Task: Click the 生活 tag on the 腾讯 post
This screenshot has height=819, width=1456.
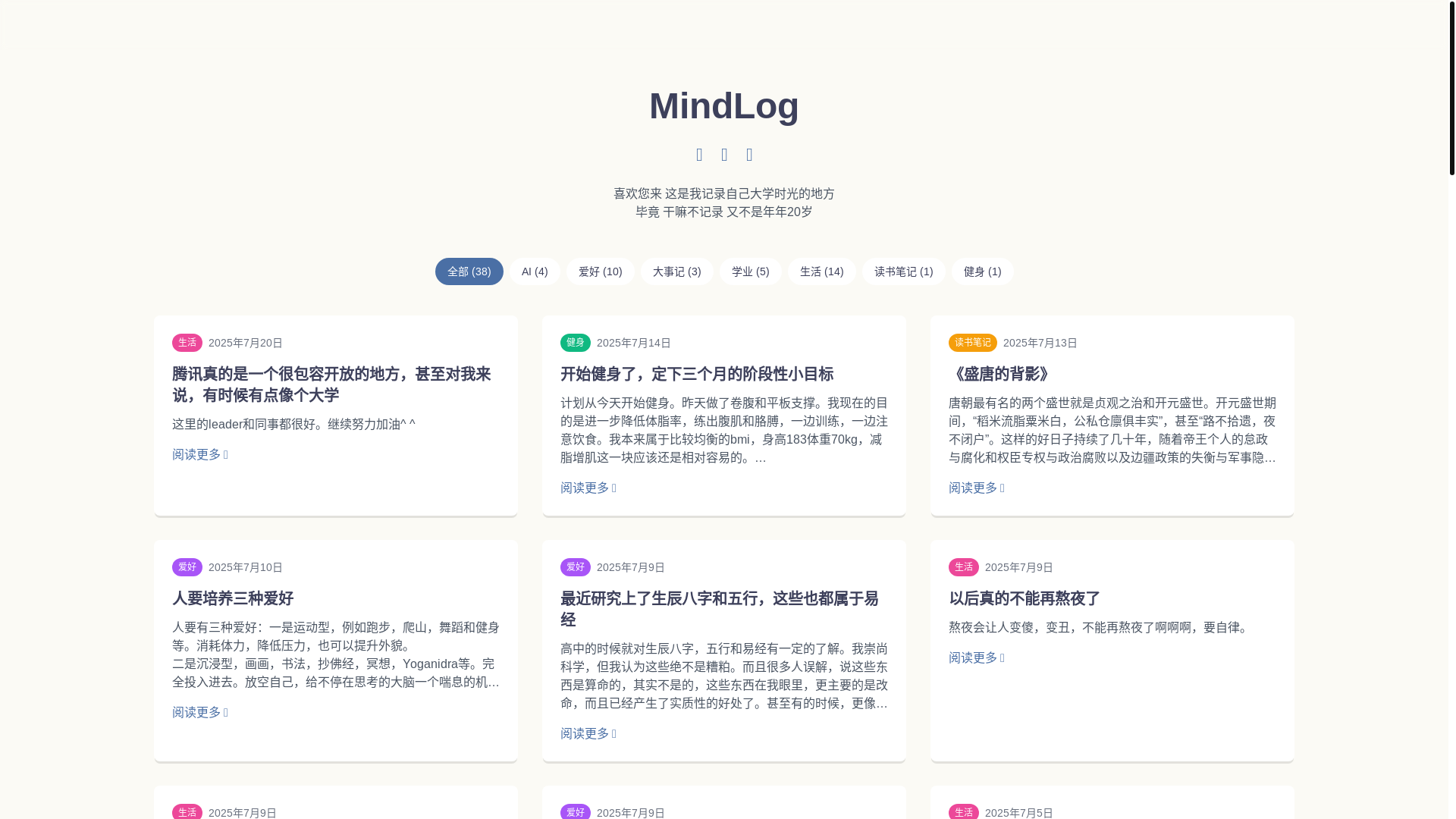Action: pos(187,343)
